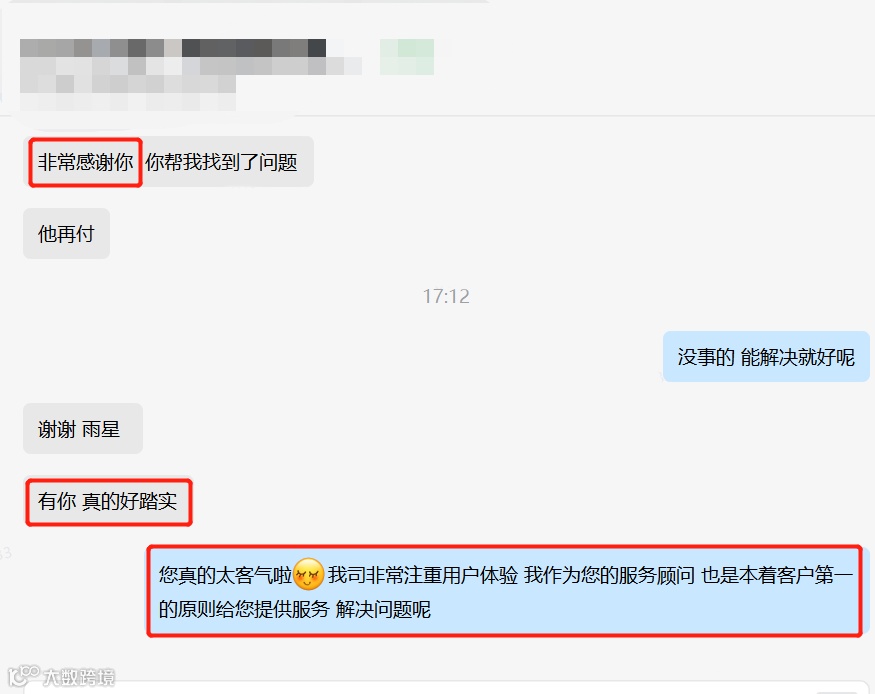Click the 大数跨境 watermark logo
Image resolution: width=875 pixels, height=694 pixels.
click(62, 676)
